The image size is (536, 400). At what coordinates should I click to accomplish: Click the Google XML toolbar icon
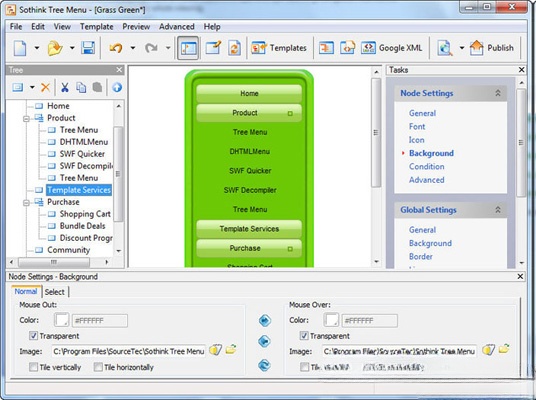pyautogui.click(x=368, y=48)
